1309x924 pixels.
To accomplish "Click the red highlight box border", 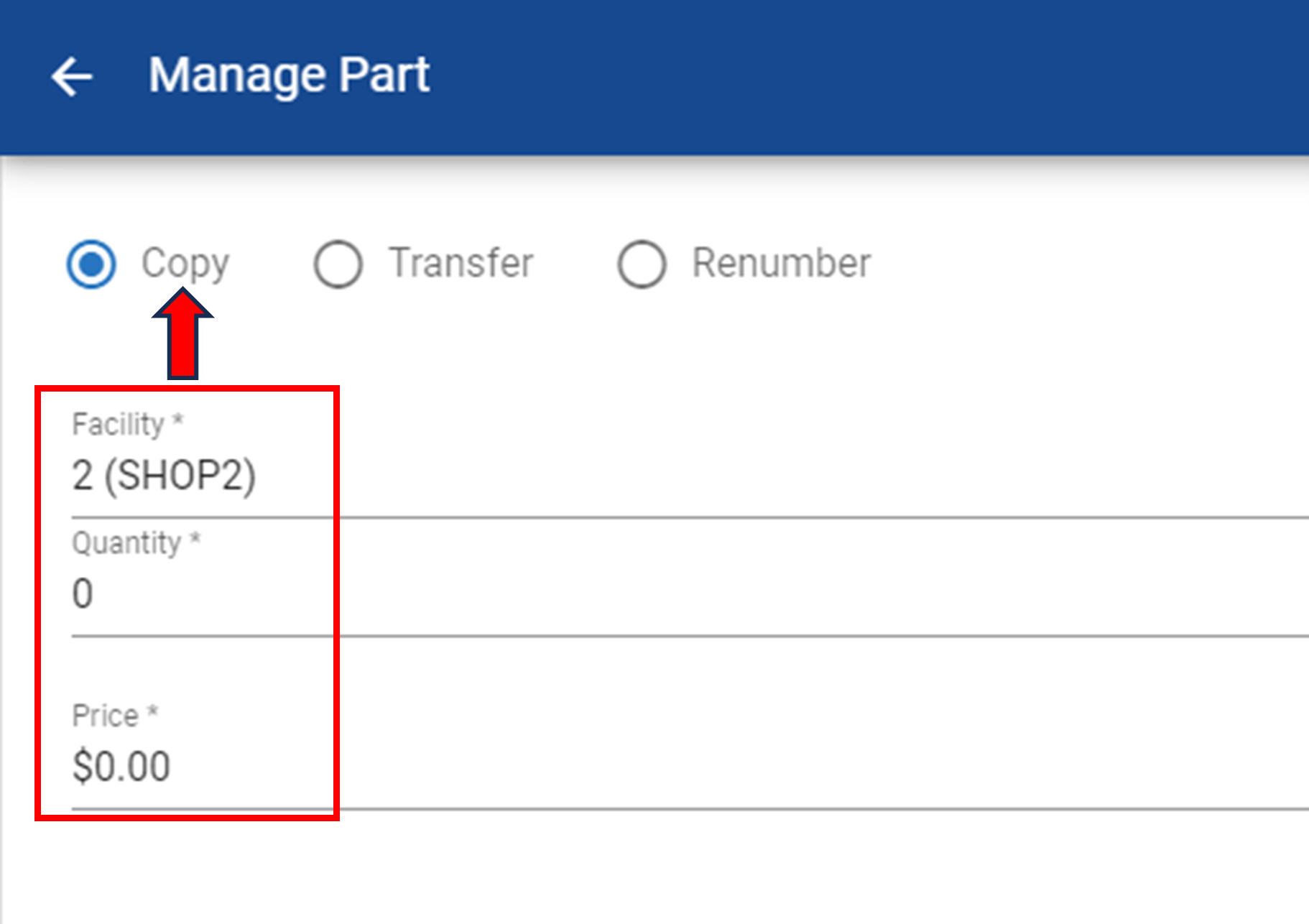I will 336,647.
